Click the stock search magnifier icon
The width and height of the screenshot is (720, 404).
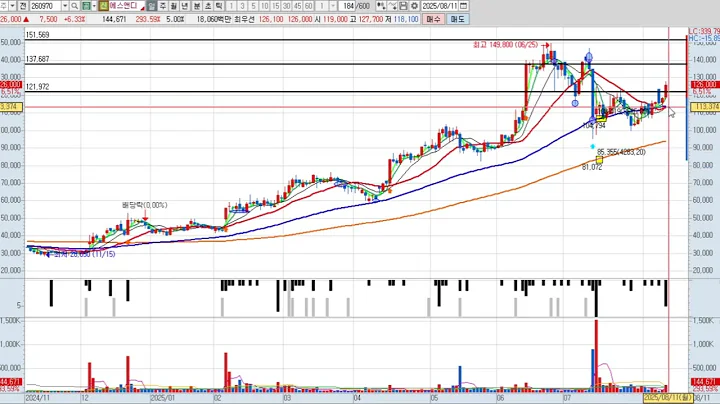pos(74,6)
